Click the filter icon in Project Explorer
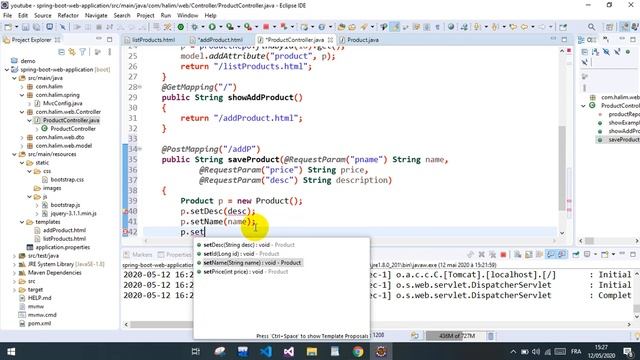Viewport: 640px width, 360px height. 83,52
